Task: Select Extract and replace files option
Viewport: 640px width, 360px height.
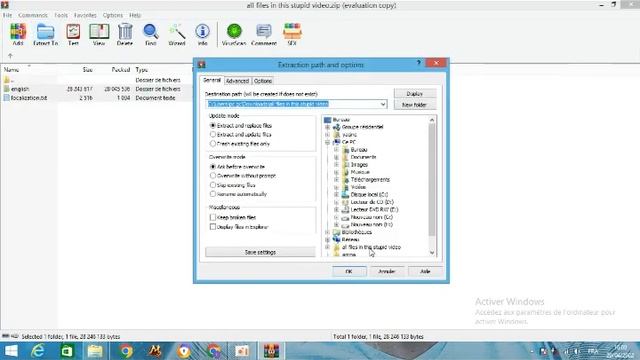Action: click(213, 126)
